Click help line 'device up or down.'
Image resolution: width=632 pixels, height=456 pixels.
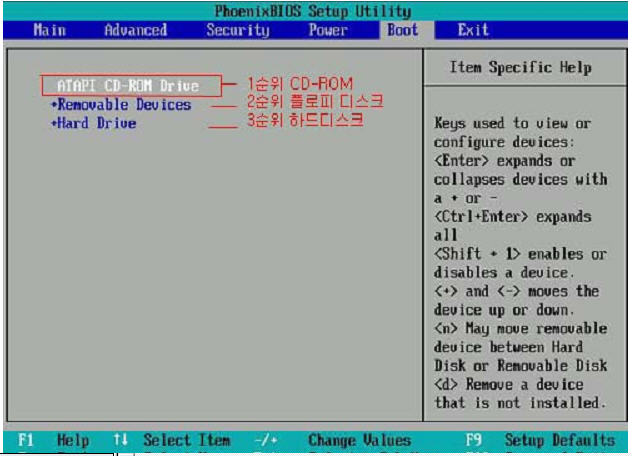click(504, 310)
